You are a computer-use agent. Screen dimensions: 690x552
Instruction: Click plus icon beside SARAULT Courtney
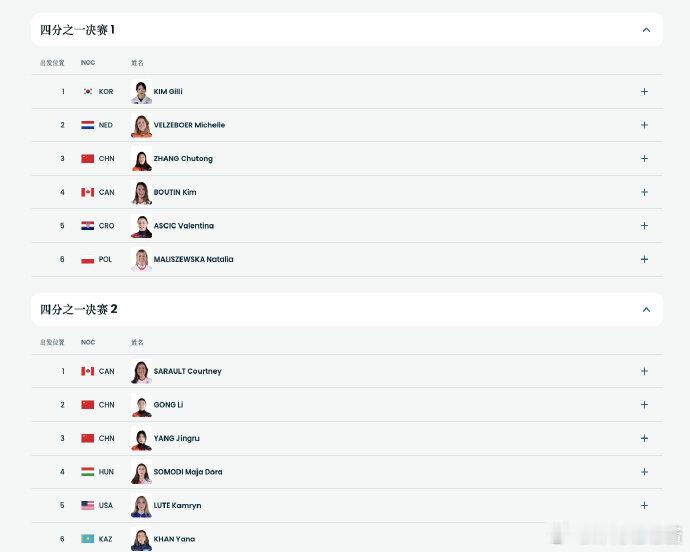644,371
